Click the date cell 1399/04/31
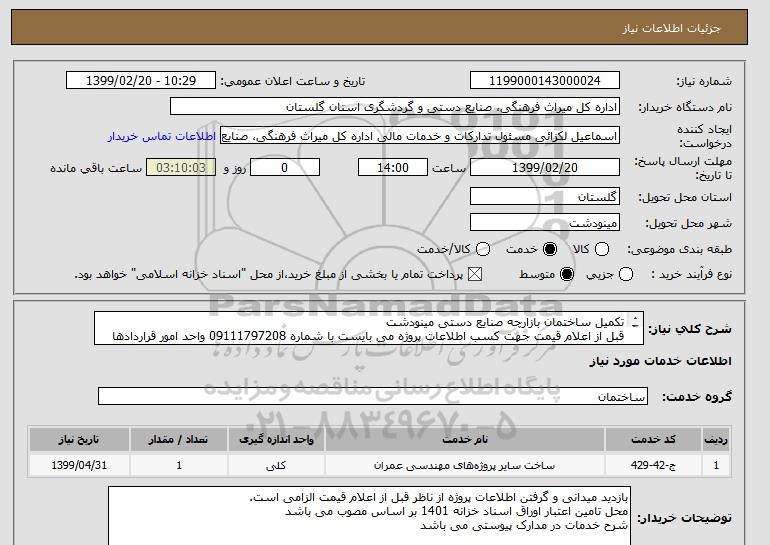 [79, 465]
